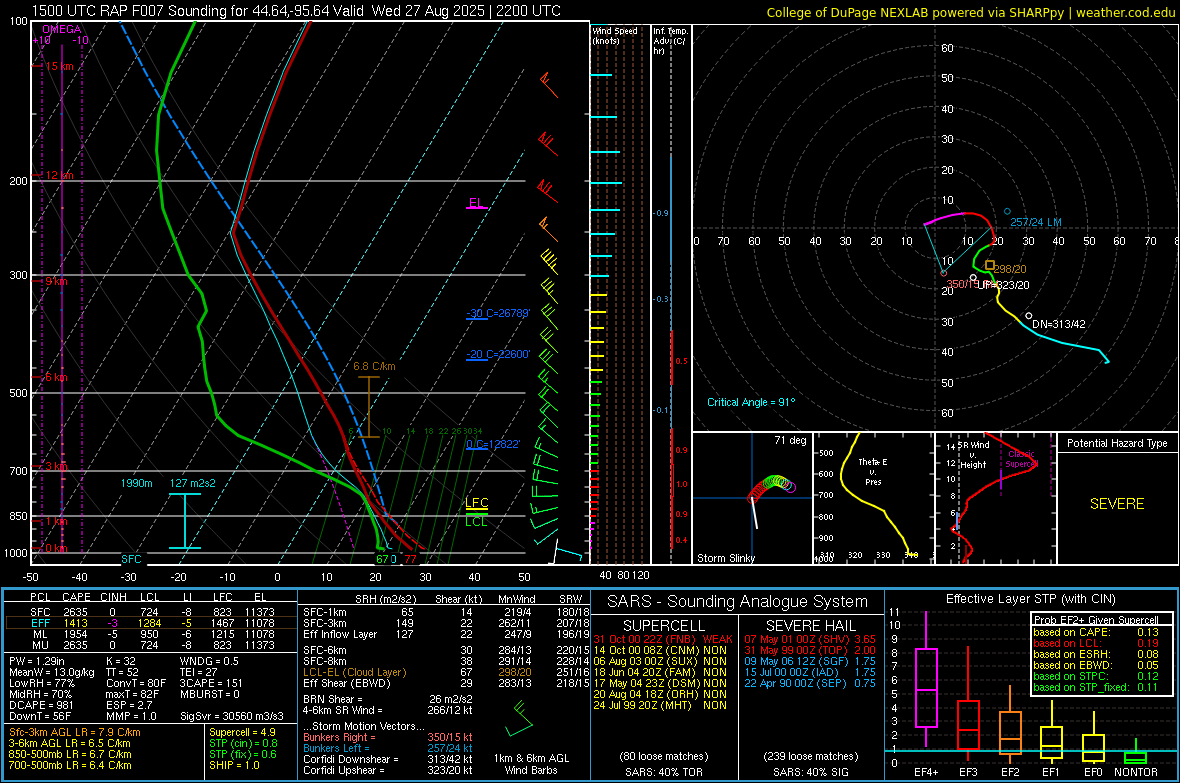Click the OMEGA label
This screenshot has height=783, width=1180.
tap(62, 29)
